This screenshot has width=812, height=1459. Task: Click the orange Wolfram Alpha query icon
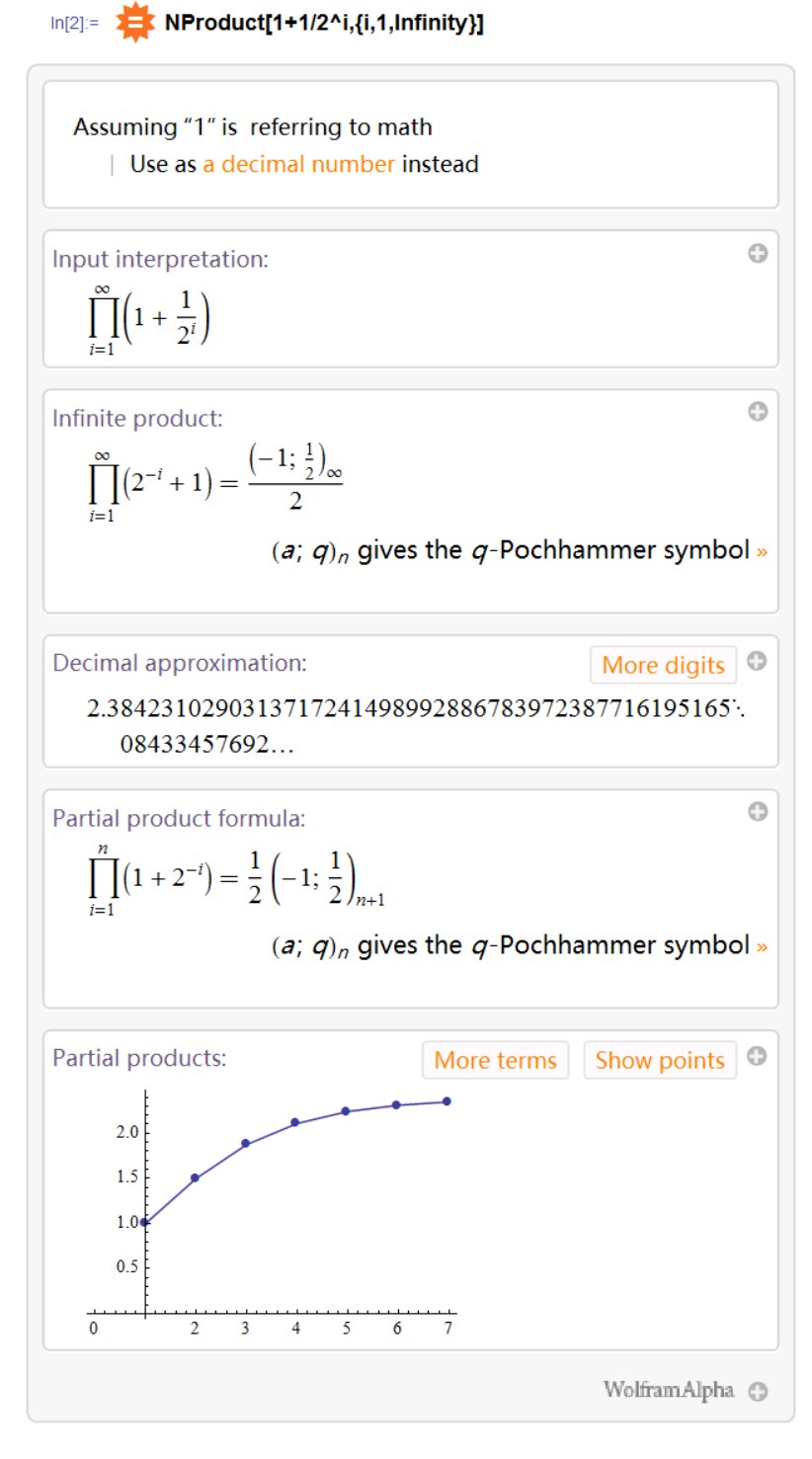tap(135, 23)
